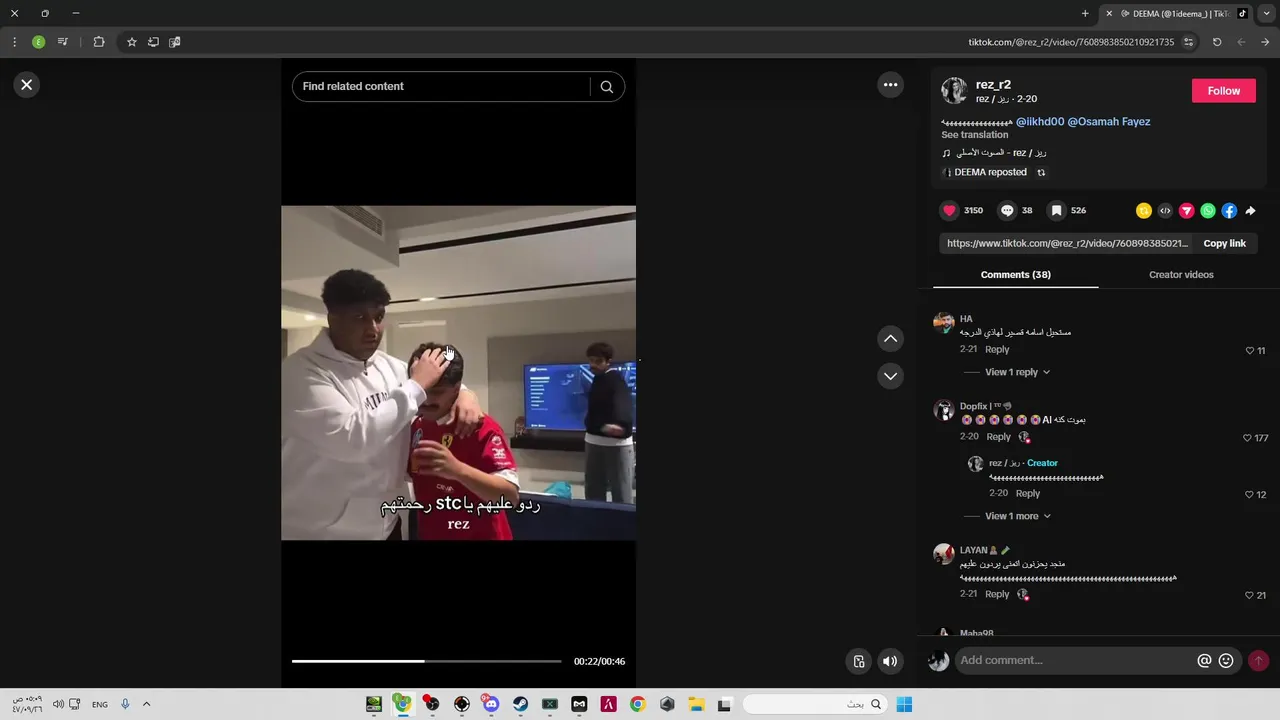Image resolution: width=1280 pixels, height=720 pixels.
Task: Like HA's comment with 11 likes
Action: (x=1250, y=351)
